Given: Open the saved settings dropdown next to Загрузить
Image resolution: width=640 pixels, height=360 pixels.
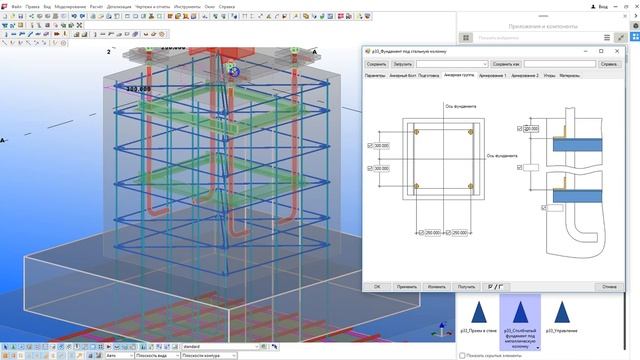Looking at the screenshot, I should [x=452, y=64].
